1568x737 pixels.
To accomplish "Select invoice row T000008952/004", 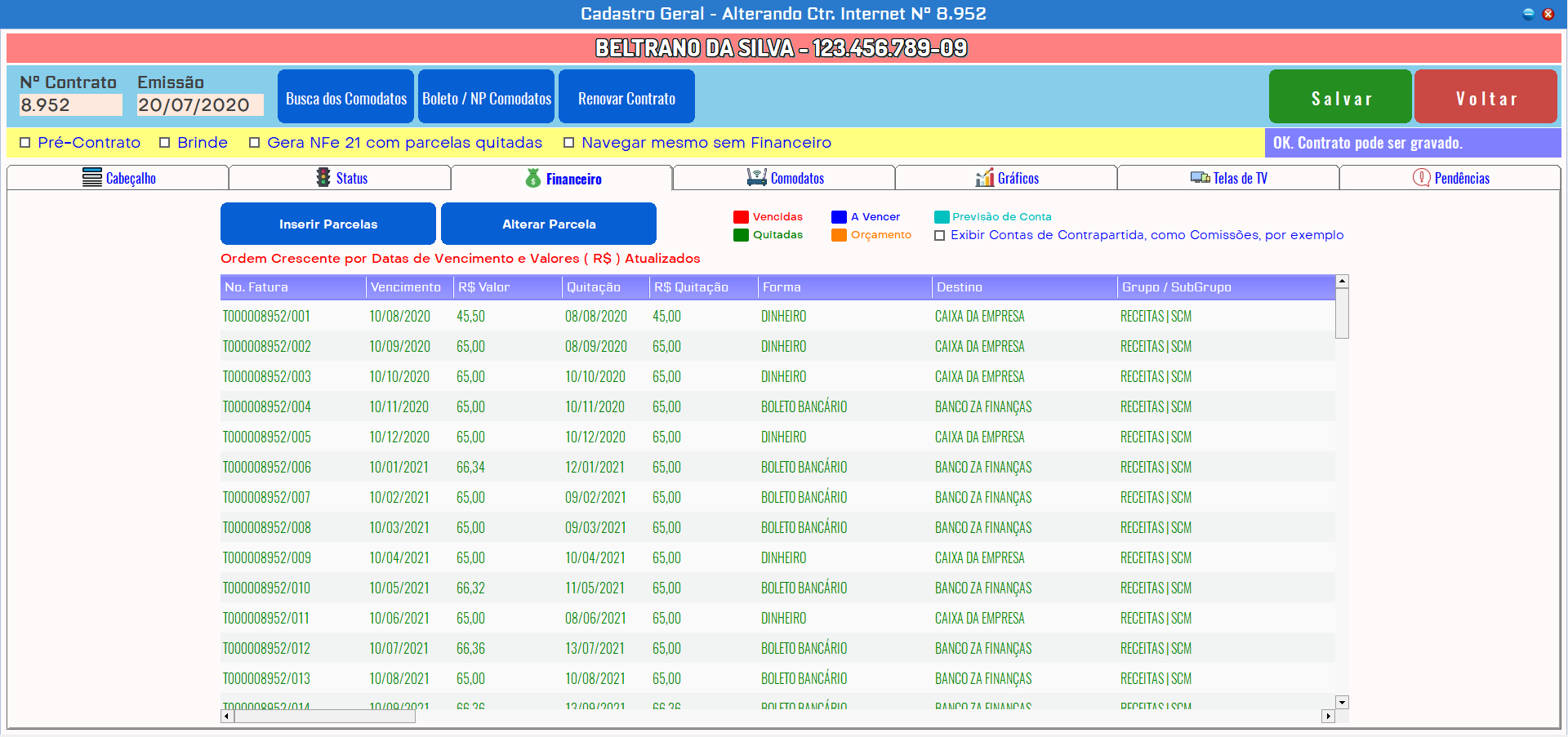I will [x=777, y=406].
